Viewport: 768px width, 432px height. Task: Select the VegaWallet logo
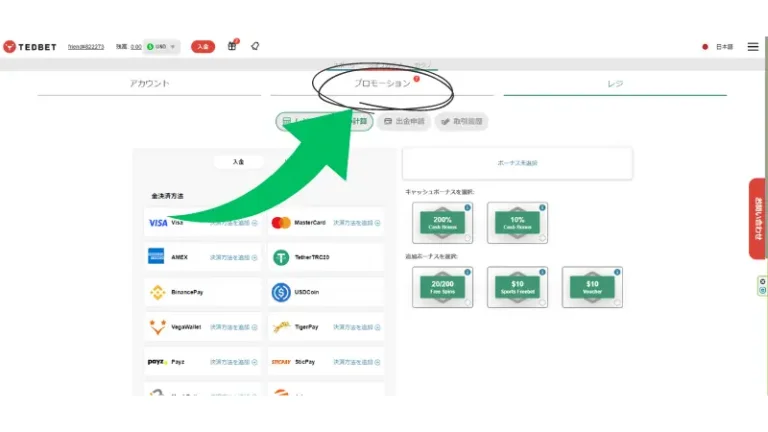[157, 327]
